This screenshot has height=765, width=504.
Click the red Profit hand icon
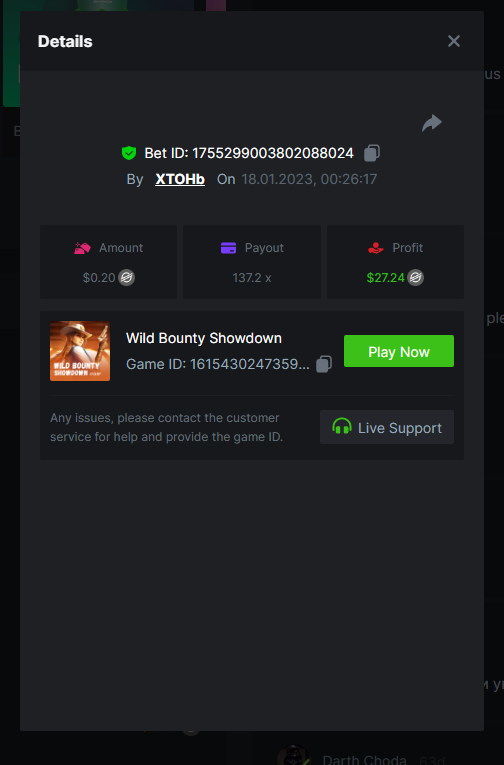pos(376,248)
